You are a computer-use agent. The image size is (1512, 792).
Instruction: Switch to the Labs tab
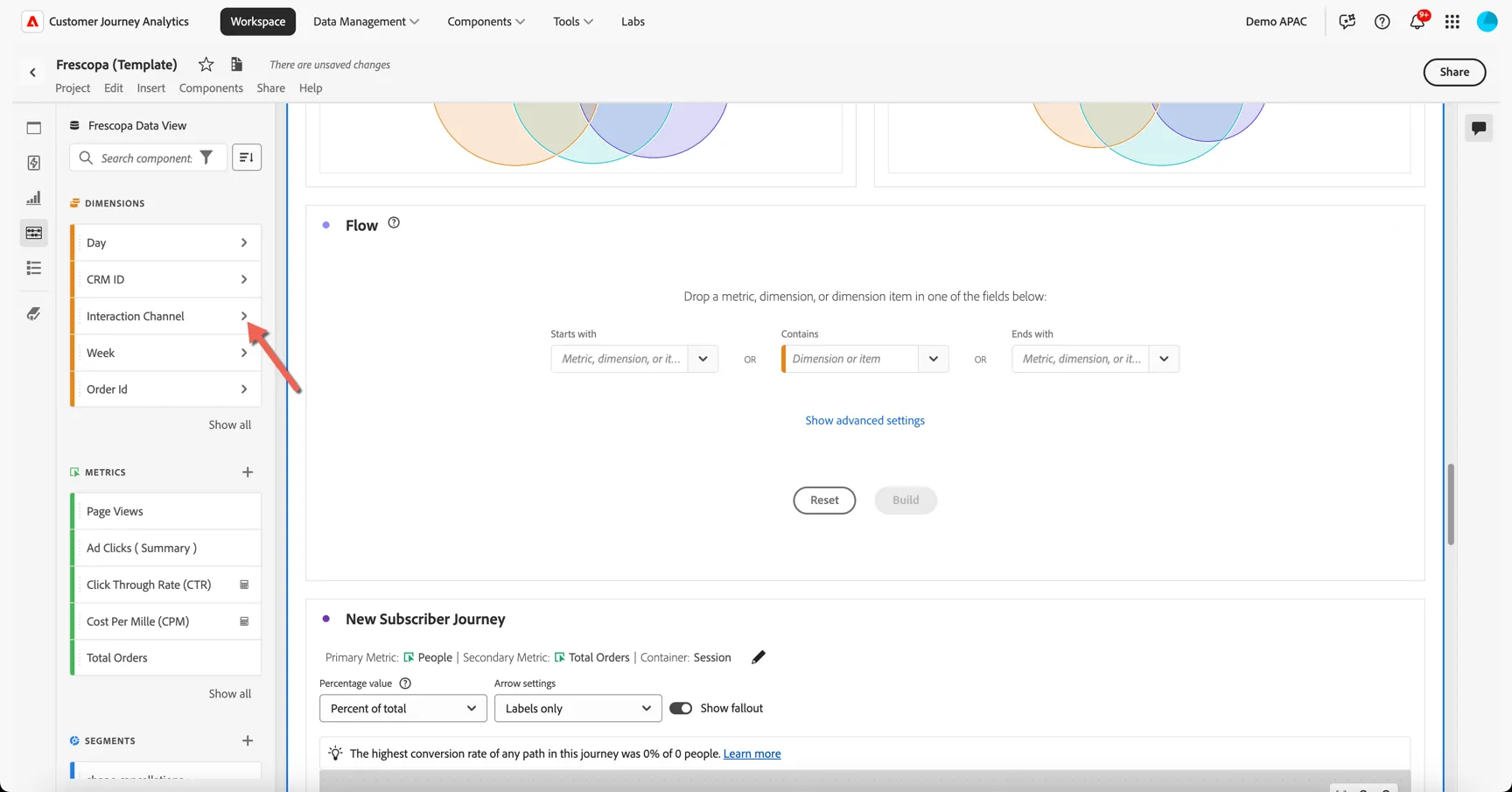point(633,21)
